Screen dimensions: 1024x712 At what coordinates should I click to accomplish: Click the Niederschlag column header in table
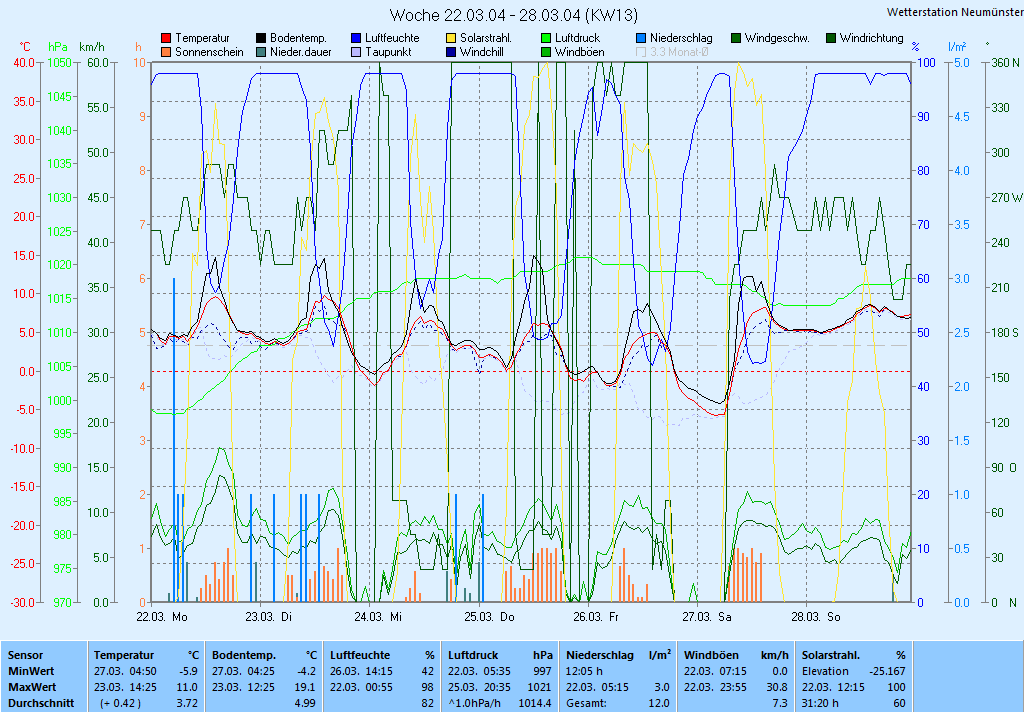click(600, 655)
